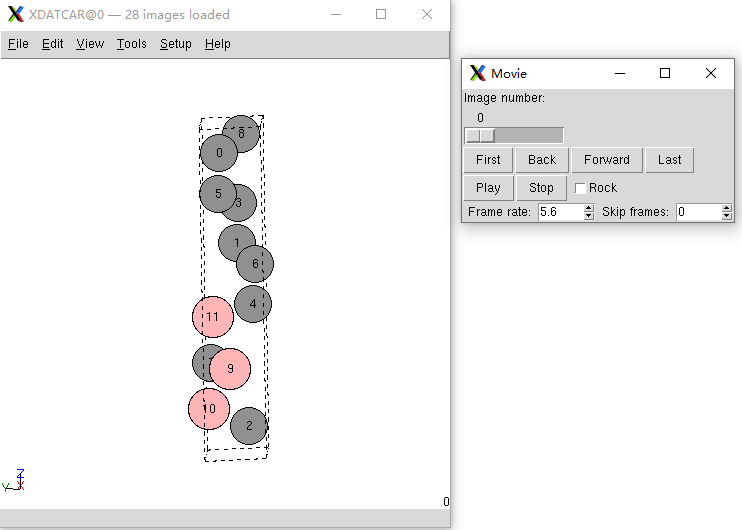
Task: Decrease Frame rate with down arrow
Action: coord(589,216)
